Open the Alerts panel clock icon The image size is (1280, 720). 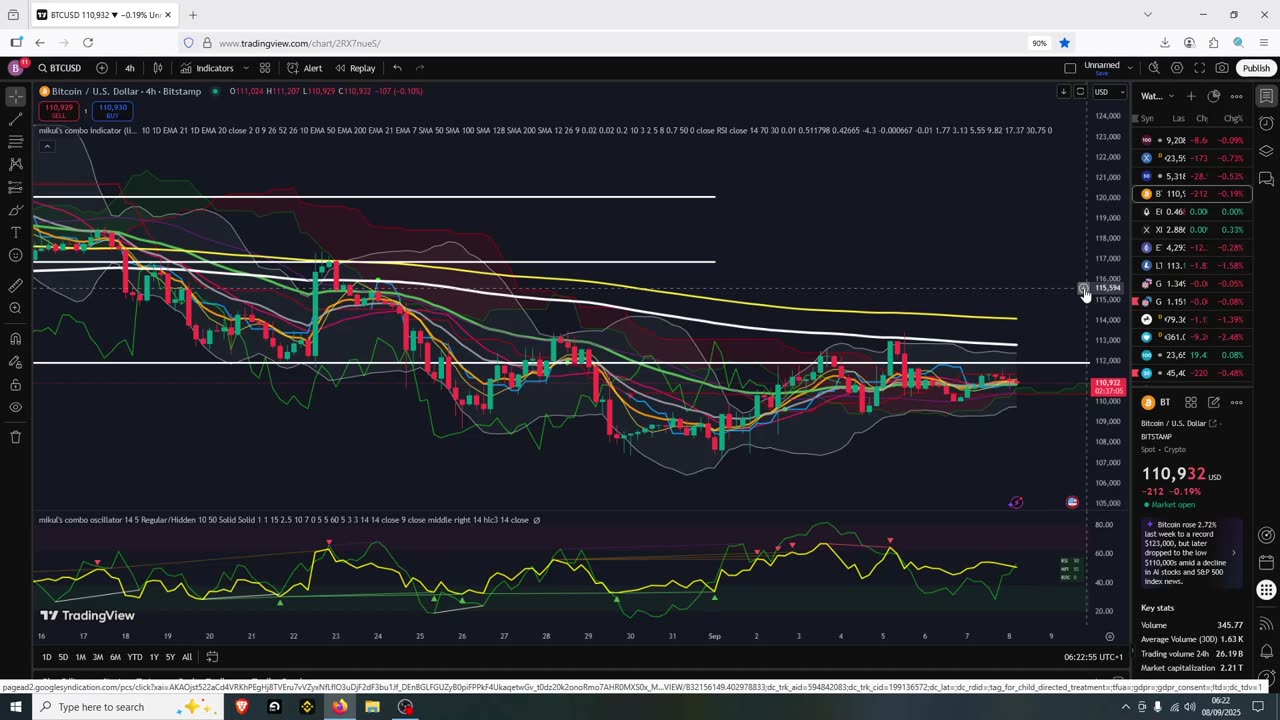click(x=1266, y=124)
